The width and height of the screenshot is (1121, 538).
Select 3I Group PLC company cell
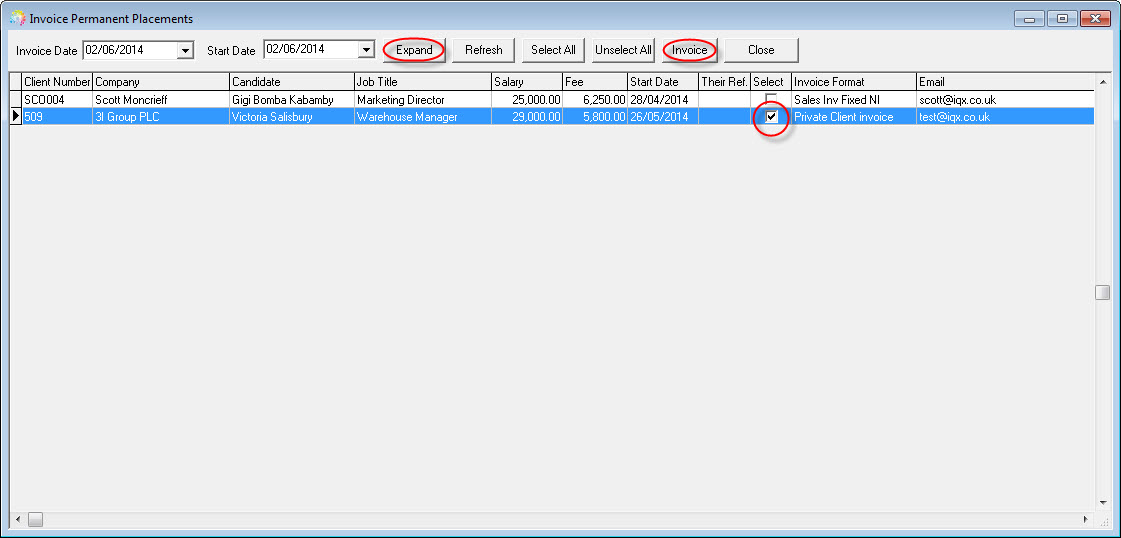pos(161,117)
